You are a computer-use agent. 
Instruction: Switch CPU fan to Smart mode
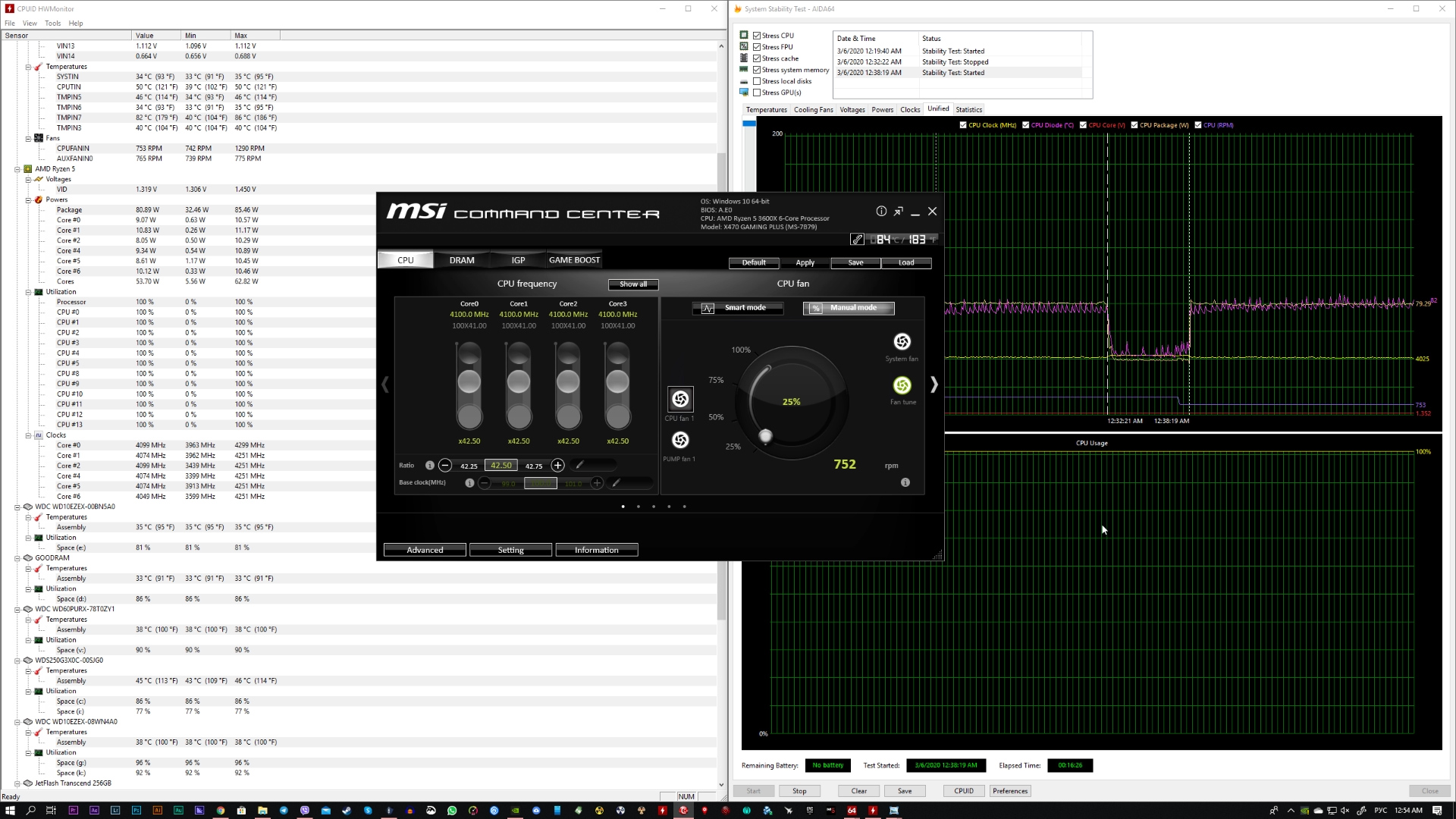(x=738, y=308)
